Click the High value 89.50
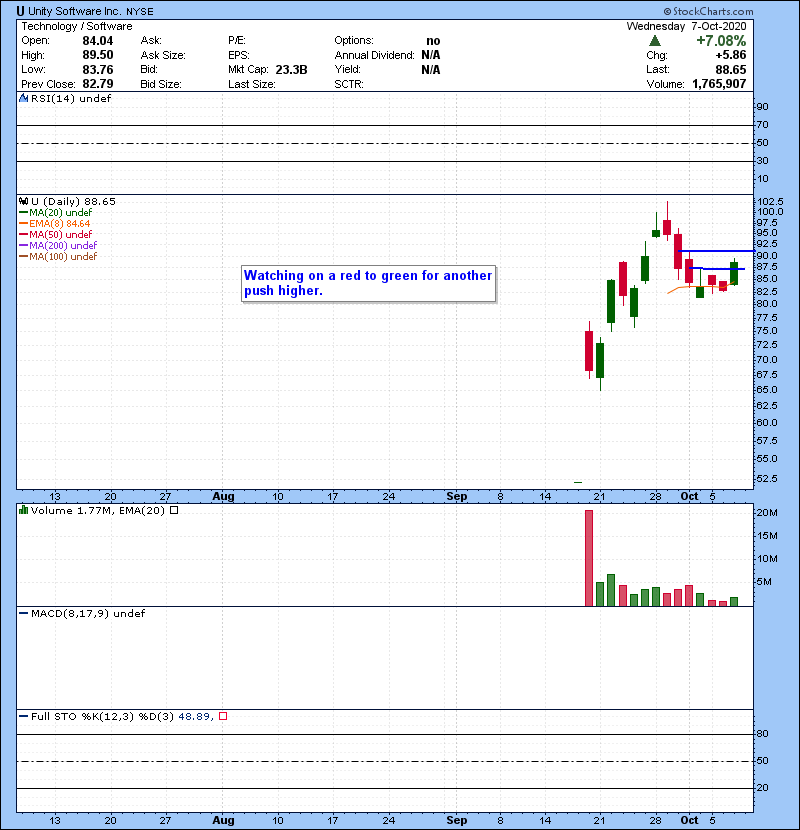This screenshot has height=830, width=800. point(97,55)
